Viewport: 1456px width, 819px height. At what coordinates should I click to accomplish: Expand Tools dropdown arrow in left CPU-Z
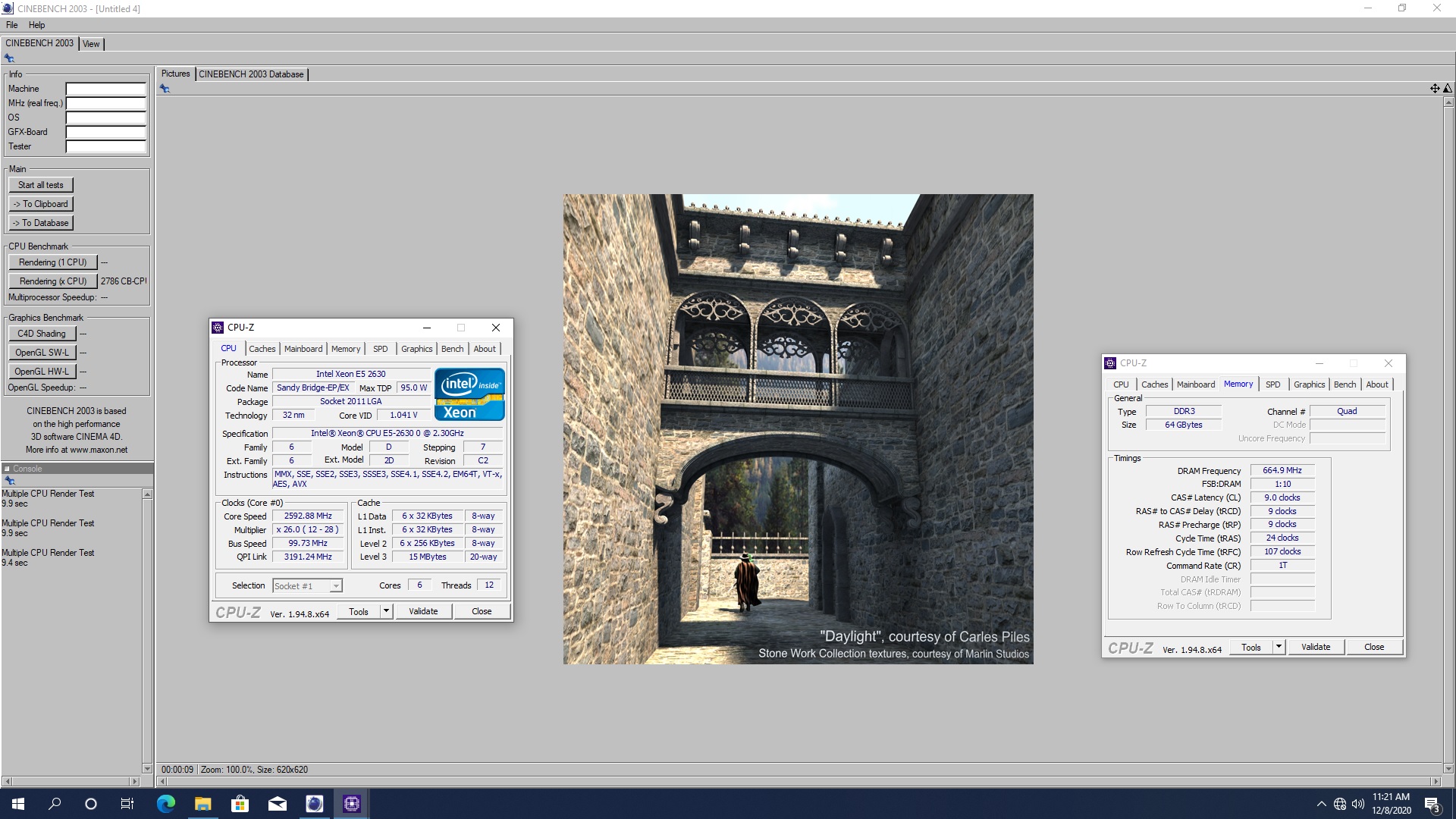coord(386,611)
